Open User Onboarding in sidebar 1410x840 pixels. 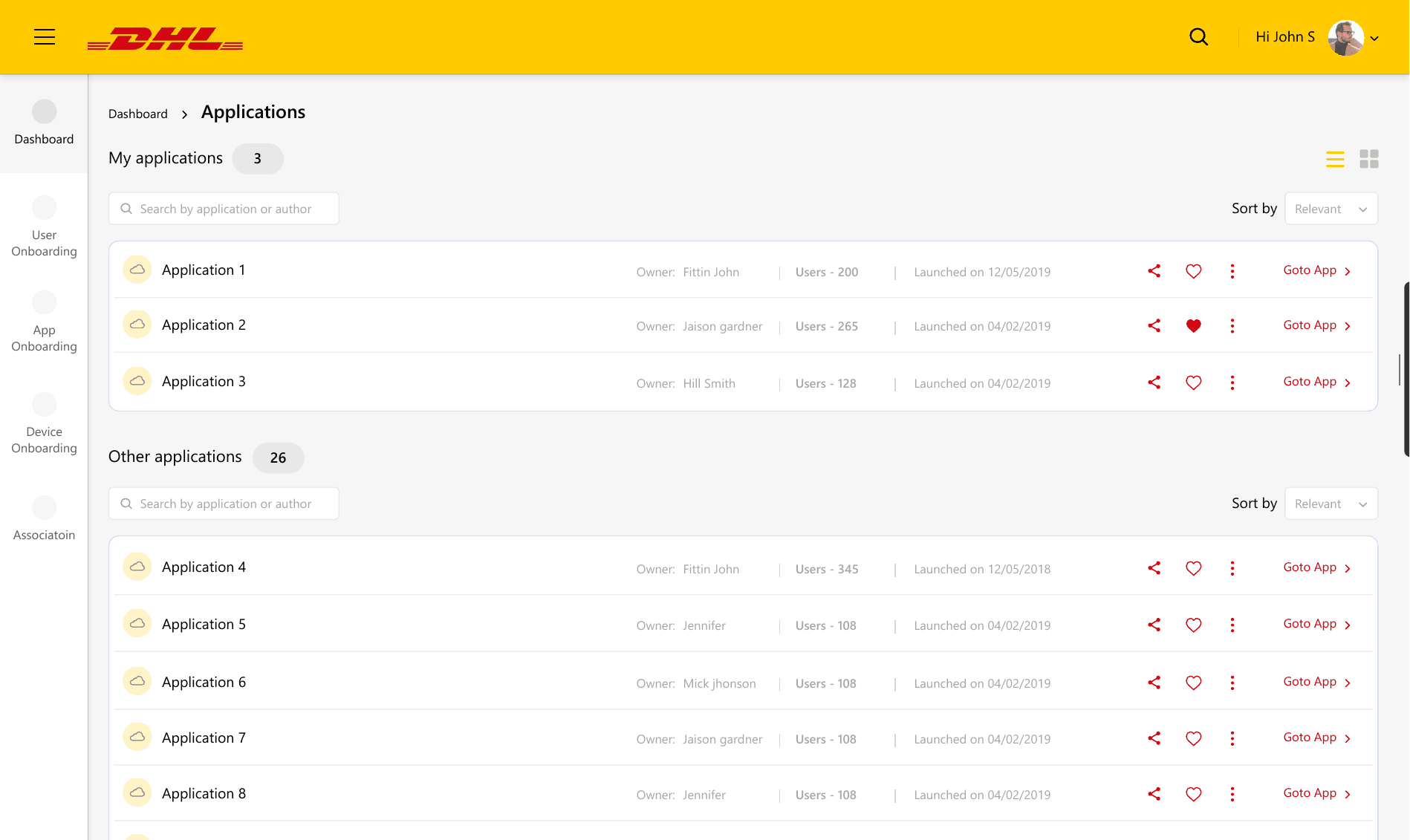[x=44, y=227]
